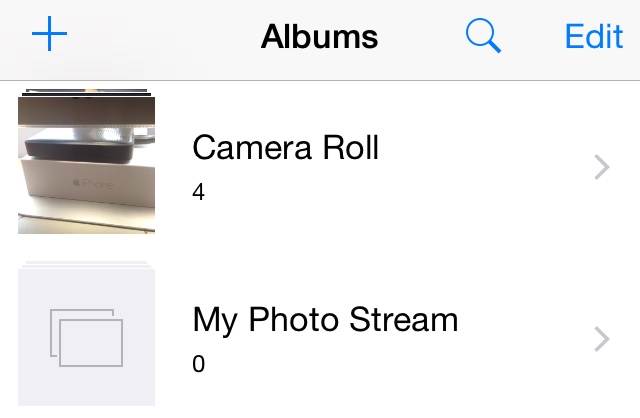640x418 pixels.
Task: Click the stacked photos placeholder icon
Action: click(x=86, y=337)
